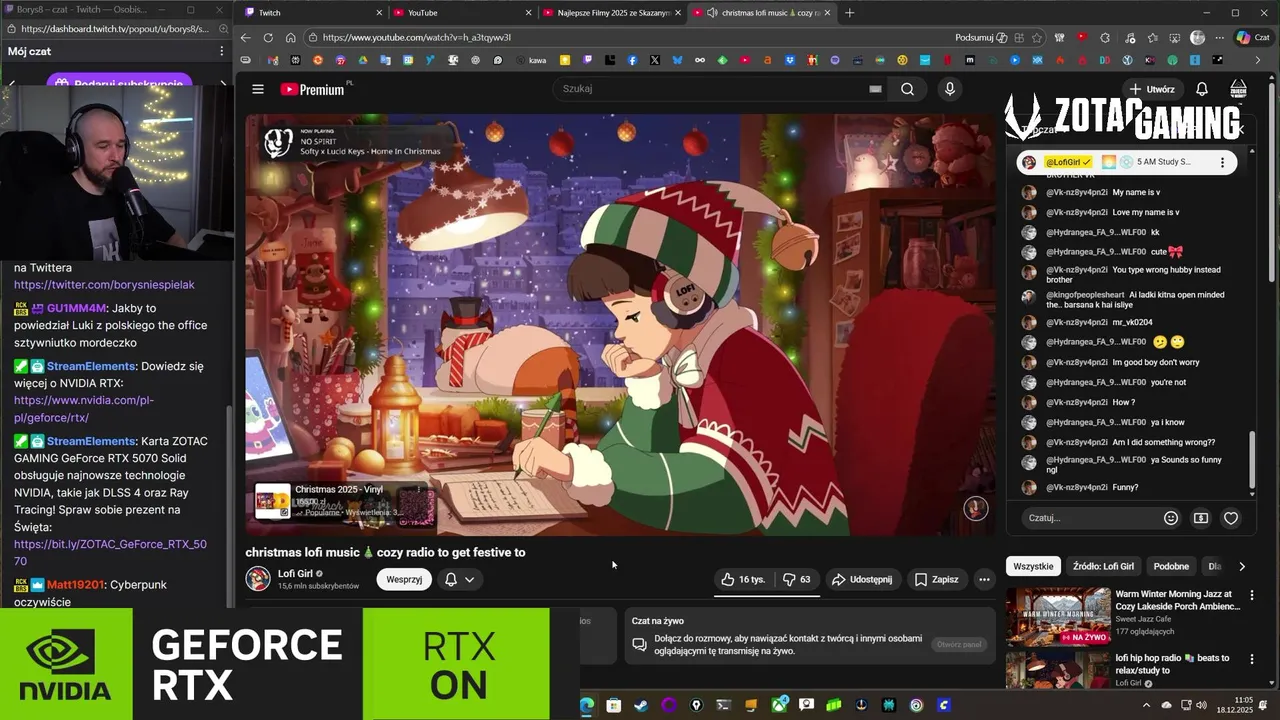1280x720 pixels.
Task: Select the Wszystkie filter chip
Action: [x=1033, y=566]
